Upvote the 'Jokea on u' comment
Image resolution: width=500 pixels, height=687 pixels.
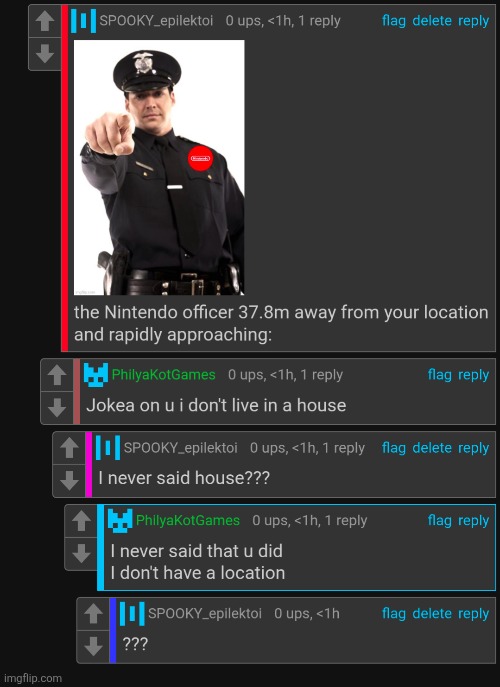(x=57, y=375)
